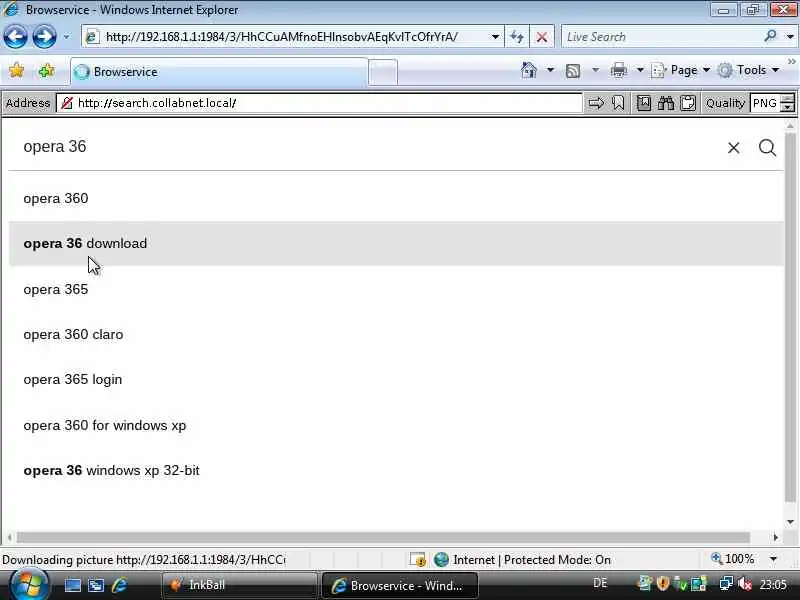800x600 pixels.
Task: Click Browservice bookmark ribbon icon
Action: [618, 103]
